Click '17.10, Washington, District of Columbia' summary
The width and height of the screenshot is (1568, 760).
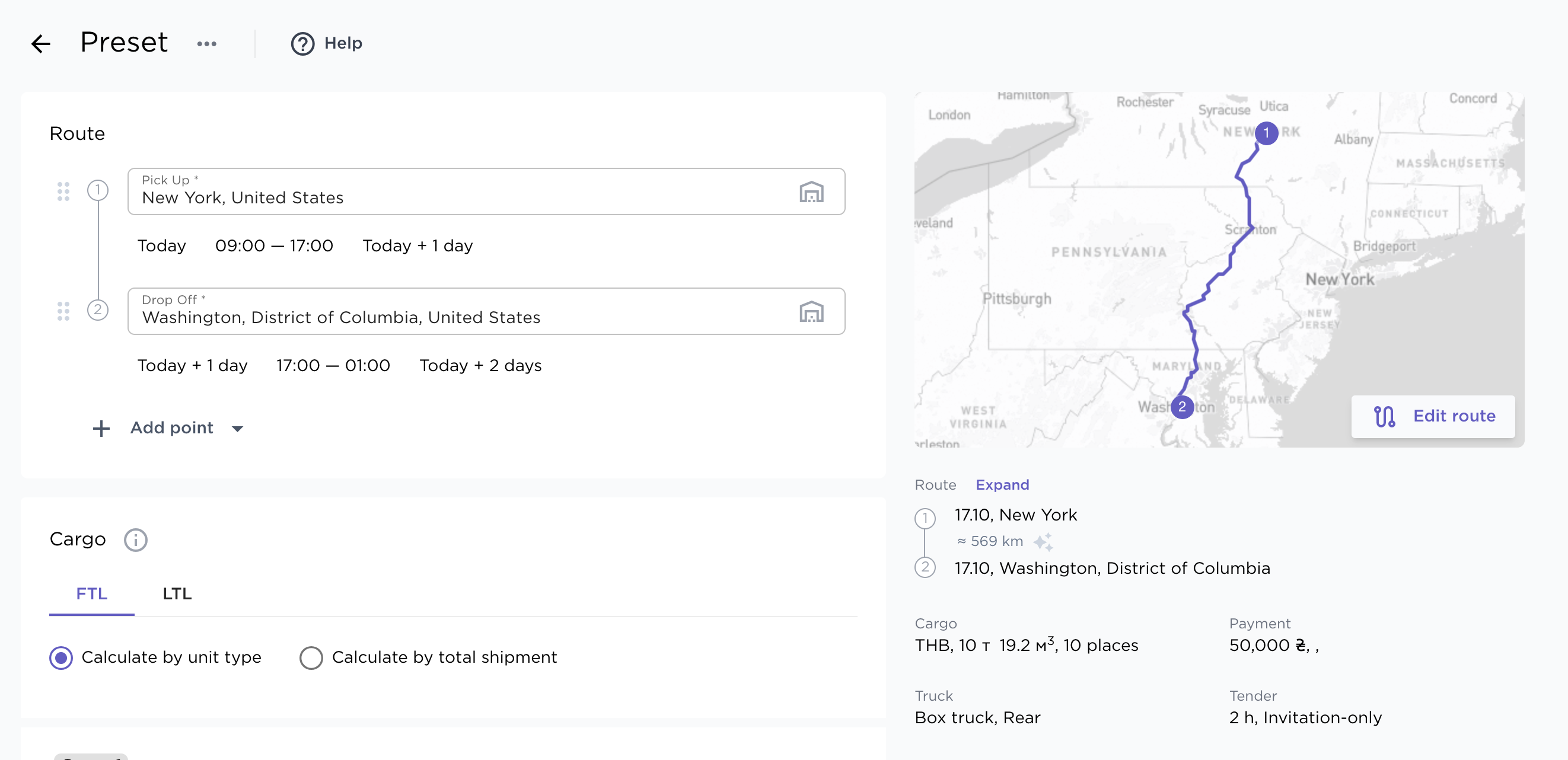pos(1112,569)
